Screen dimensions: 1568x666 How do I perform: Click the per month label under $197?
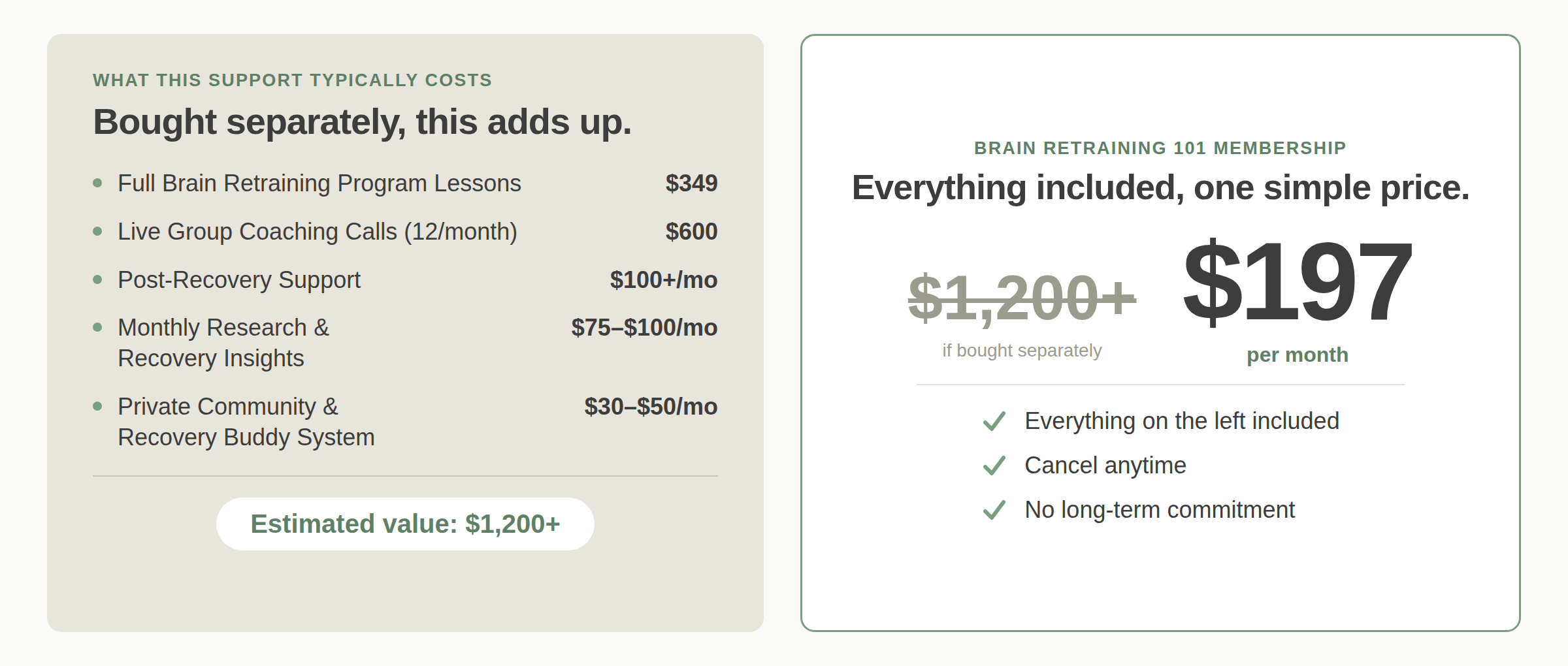(1298, 355)
